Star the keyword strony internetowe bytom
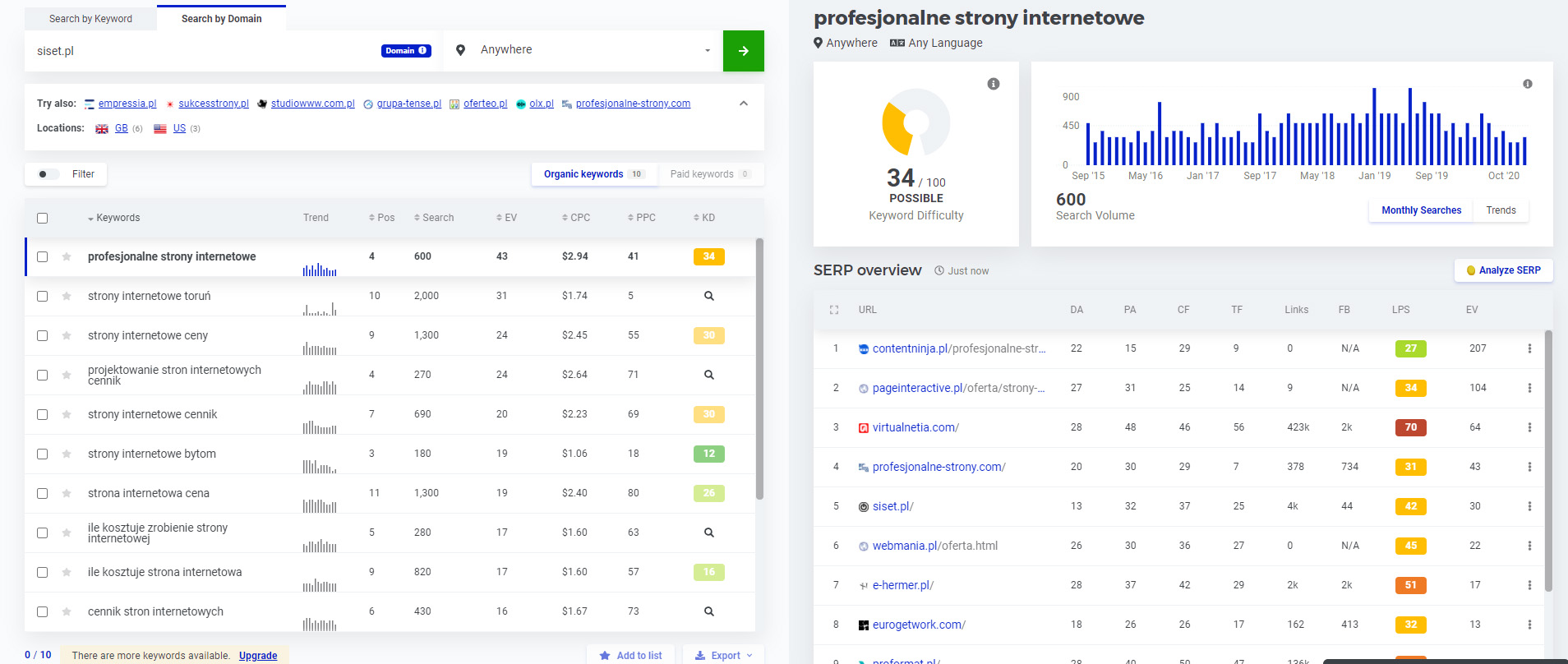This screenshot has height=664, width=1568. click(67, 454)
